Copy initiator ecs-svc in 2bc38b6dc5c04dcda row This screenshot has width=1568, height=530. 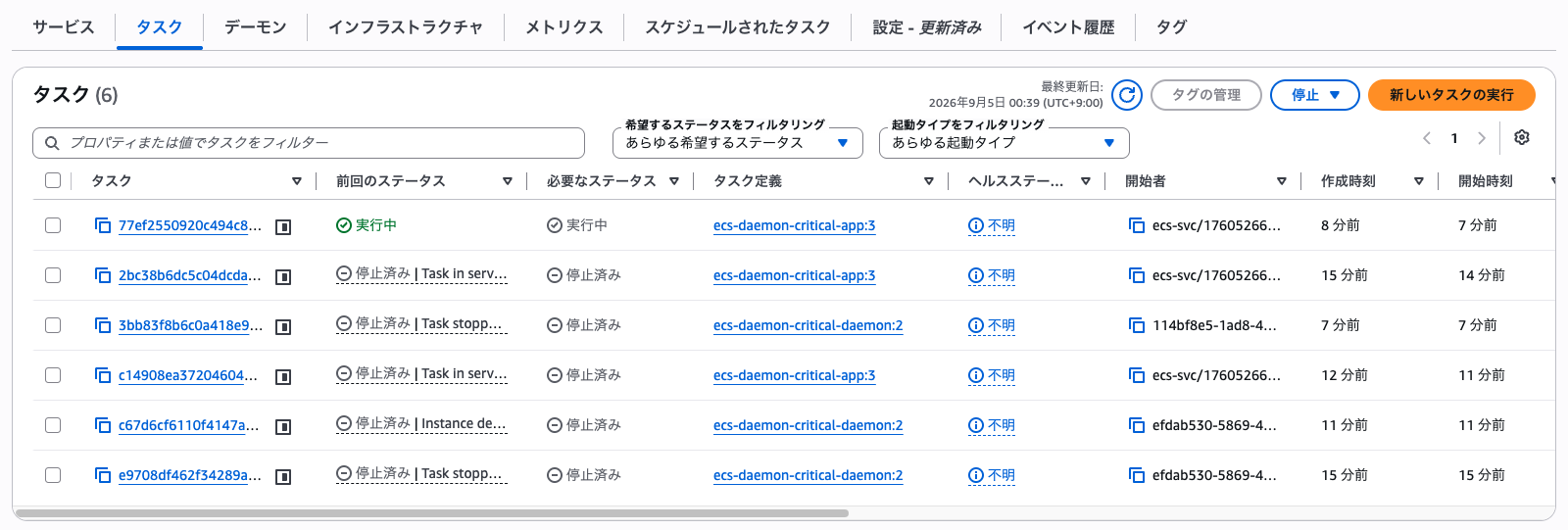pos(1137,275)
